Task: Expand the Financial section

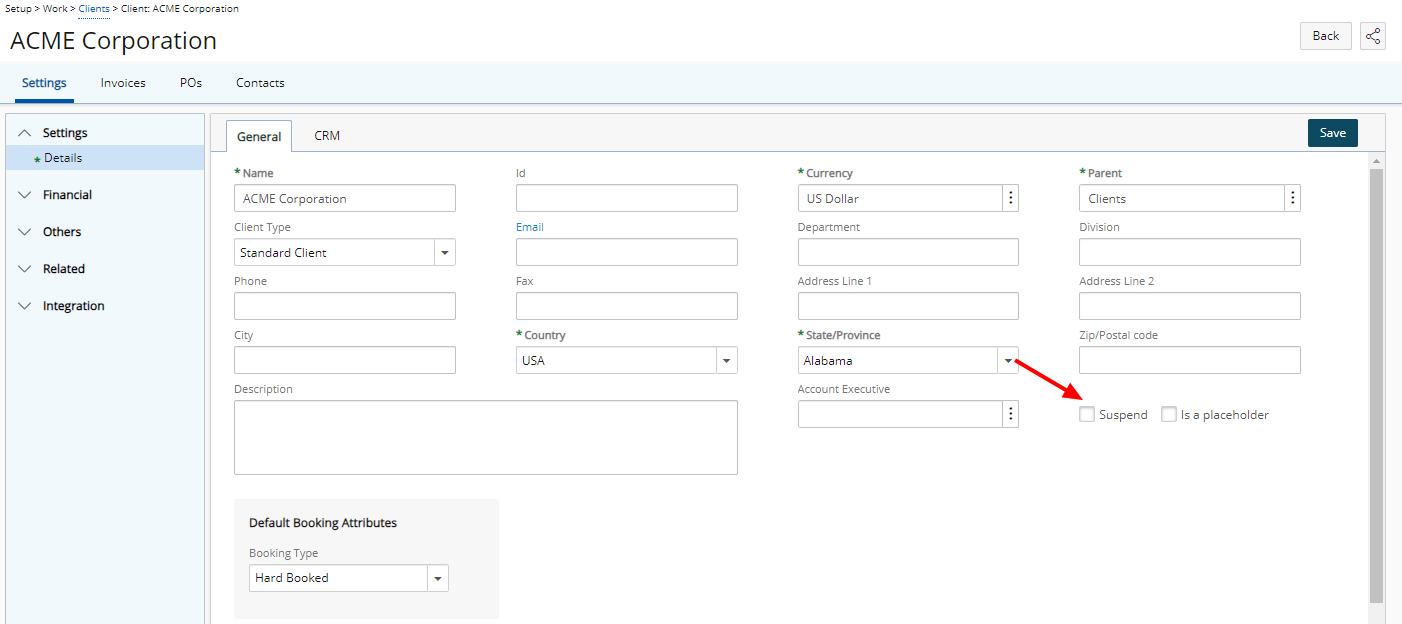Action: coord(25,195)
